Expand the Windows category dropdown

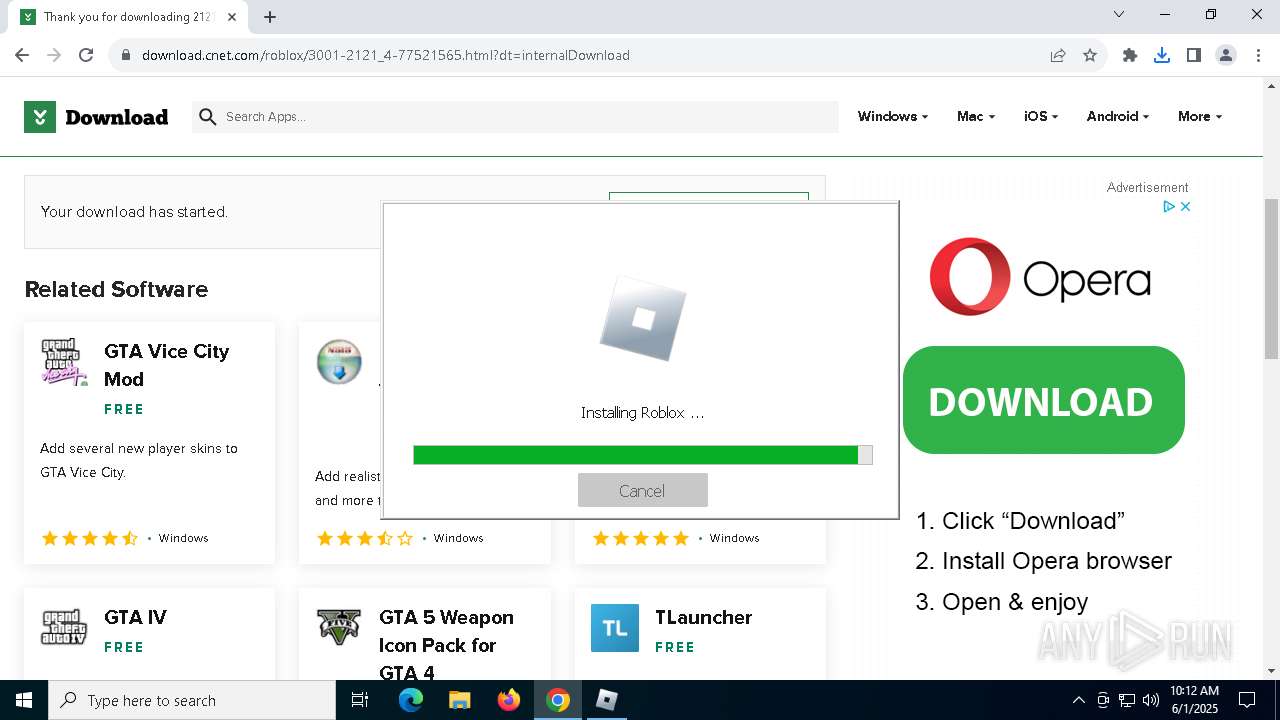tap(893, 116)
